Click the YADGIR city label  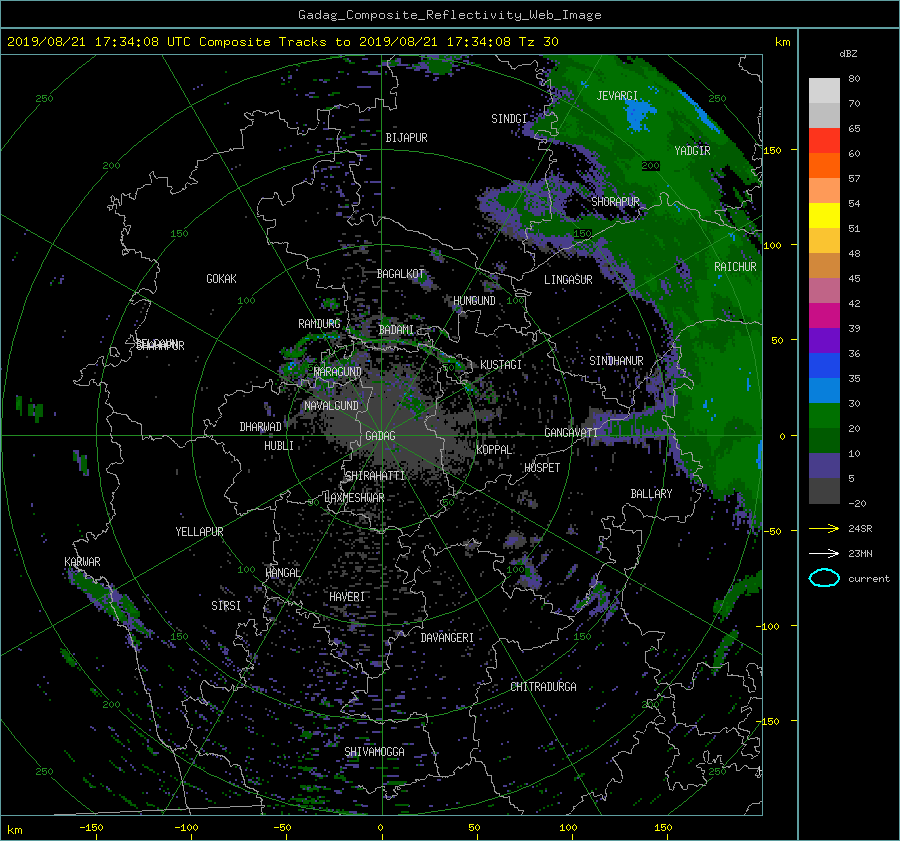pyautogui.click(x=692, y=150)
